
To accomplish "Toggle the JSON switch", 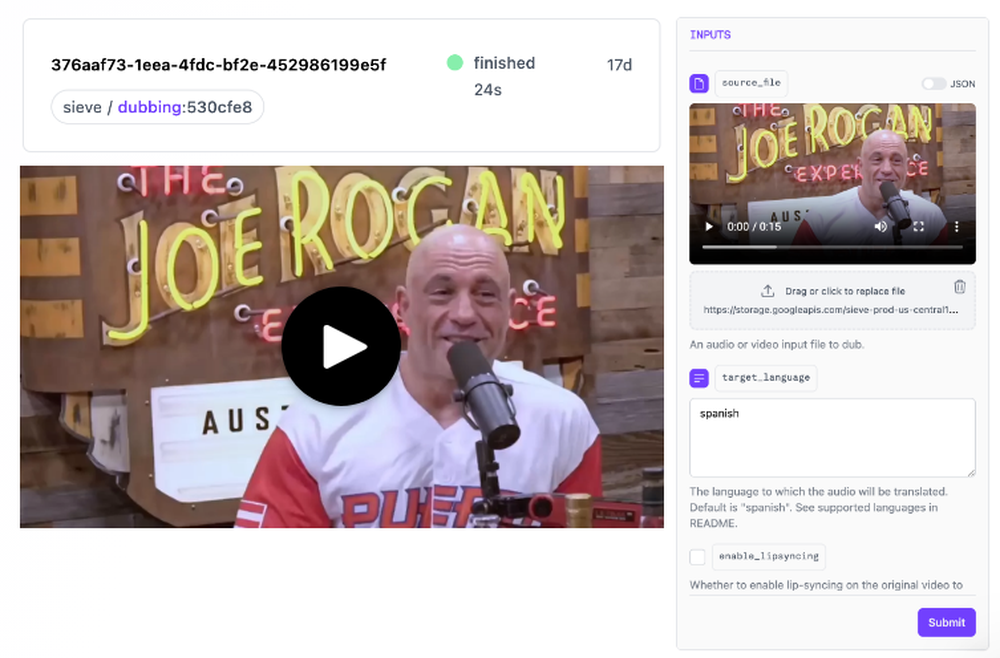I will 934,84.
